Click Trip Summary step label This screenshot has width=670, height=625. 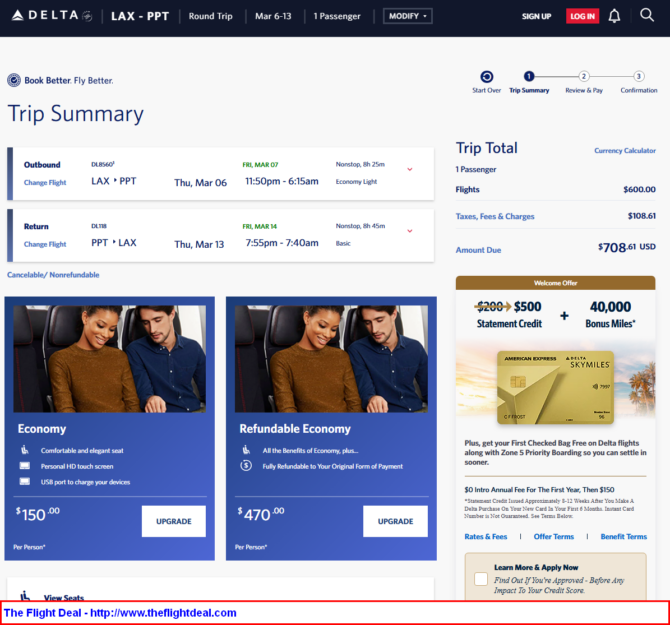point(529,90)
